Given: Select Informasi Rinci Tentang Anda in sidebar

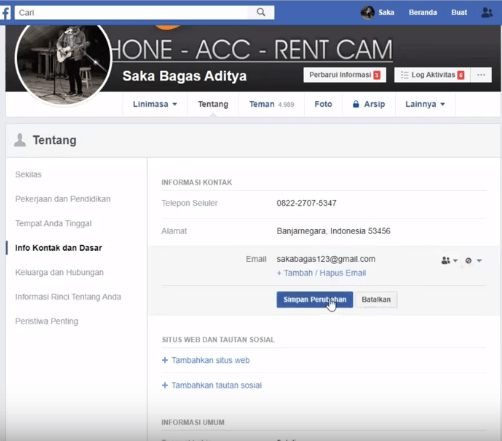Looking at the screenshot, I should point(68,297).
